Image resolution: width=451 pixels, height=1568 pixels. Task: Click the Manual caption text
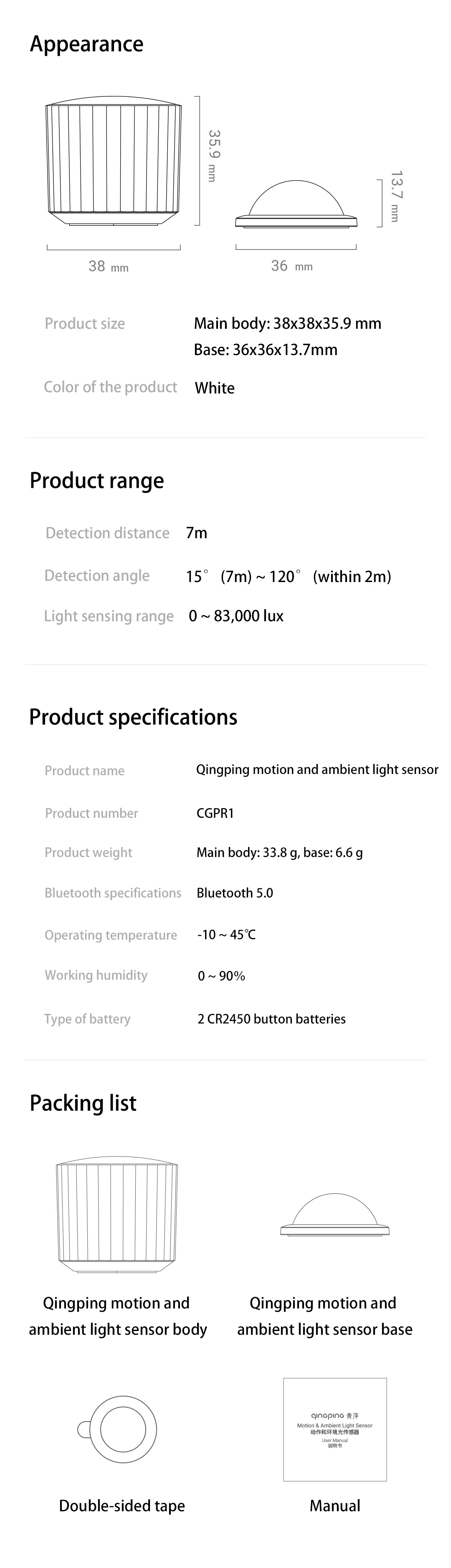[334, 1506]
